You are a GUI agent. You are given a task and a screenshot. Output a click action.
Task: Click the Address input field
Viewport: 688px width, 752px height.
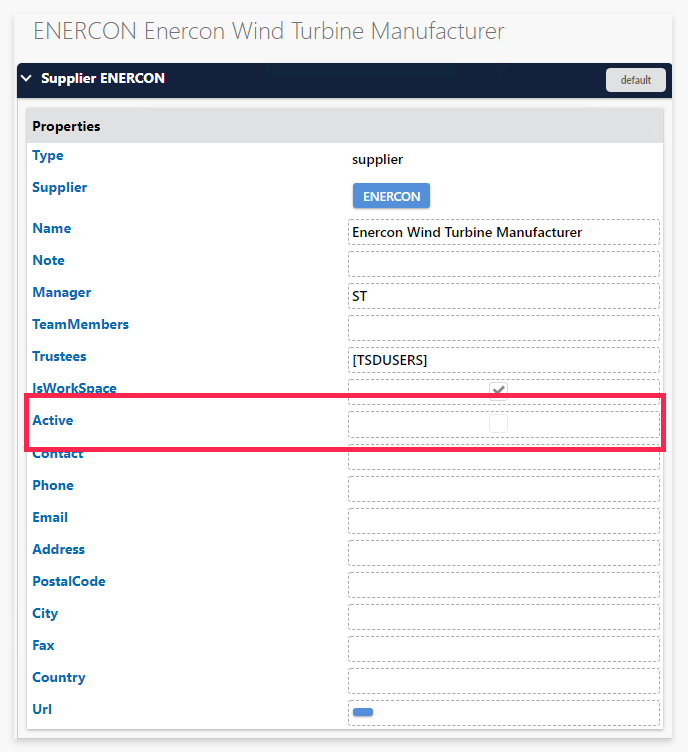click(x=504, y=553)
